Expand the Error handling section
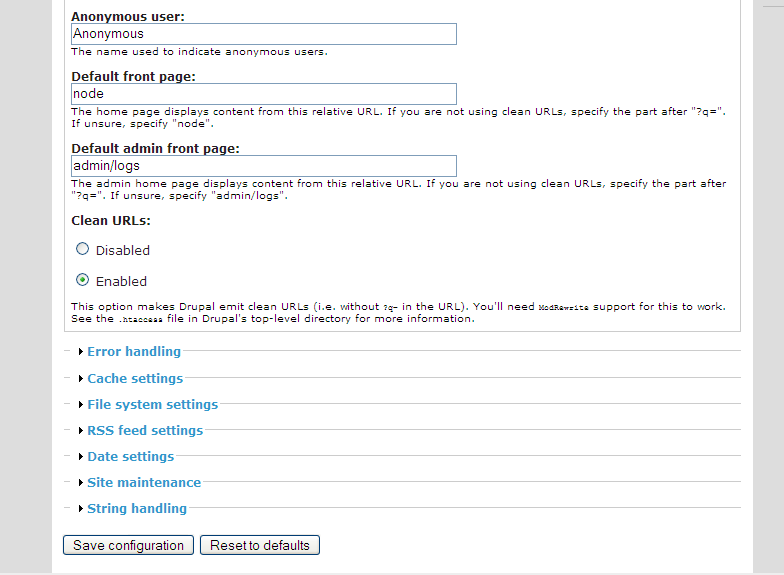784x575 pixels. (x=134, y=352)
